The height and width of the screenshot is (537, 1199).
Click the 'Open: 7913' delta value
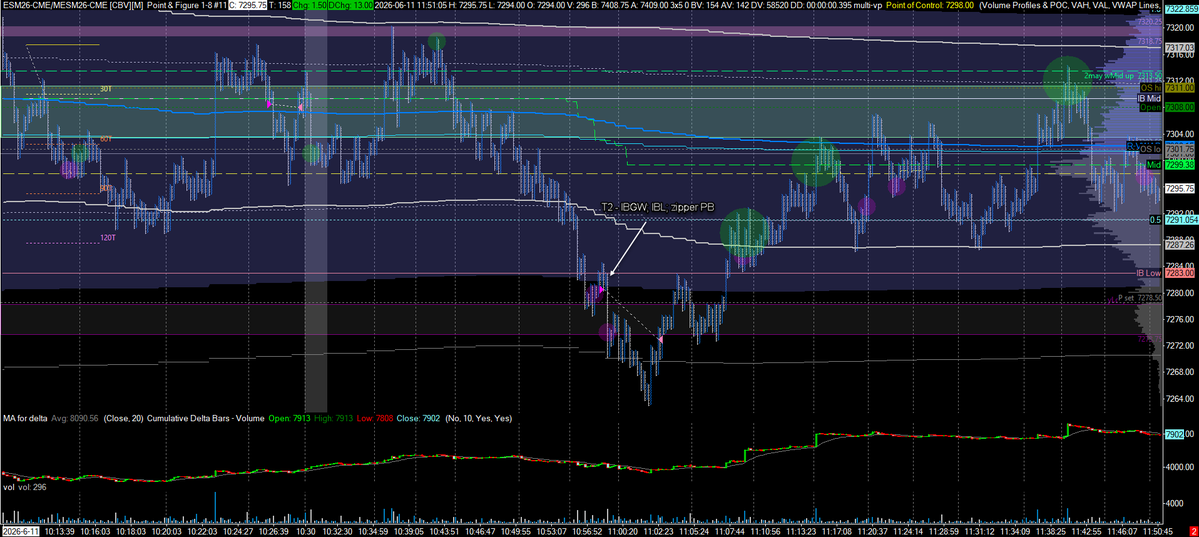290,418
